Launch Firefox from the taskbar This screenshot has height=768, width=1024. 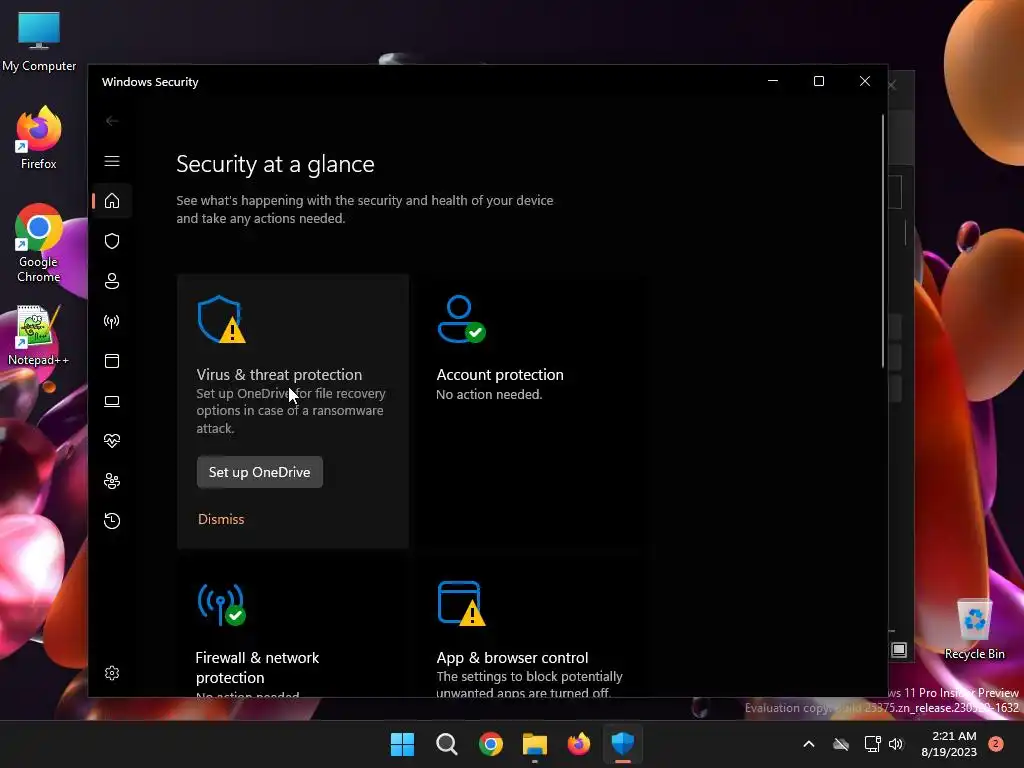point(579,744)
